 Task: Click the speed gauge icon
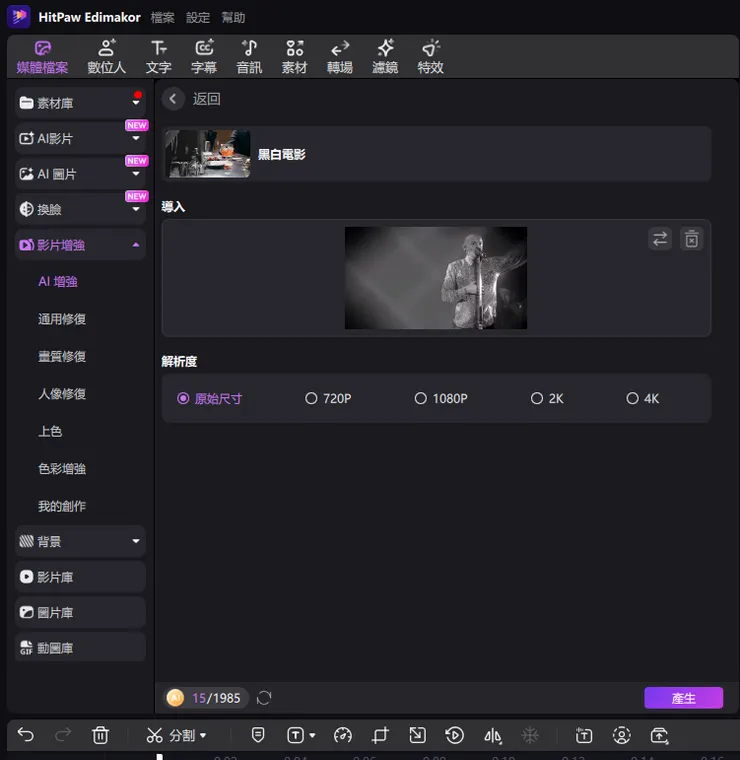click(343, 735)
